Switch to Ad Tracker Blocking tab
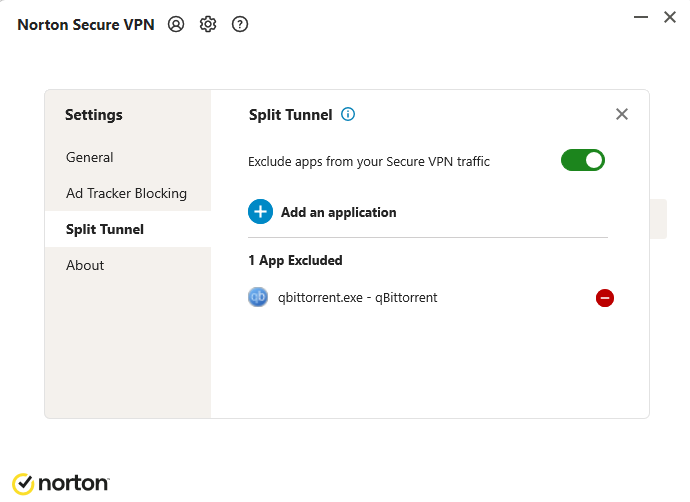690x502 pixels. (x=126, y=193)
